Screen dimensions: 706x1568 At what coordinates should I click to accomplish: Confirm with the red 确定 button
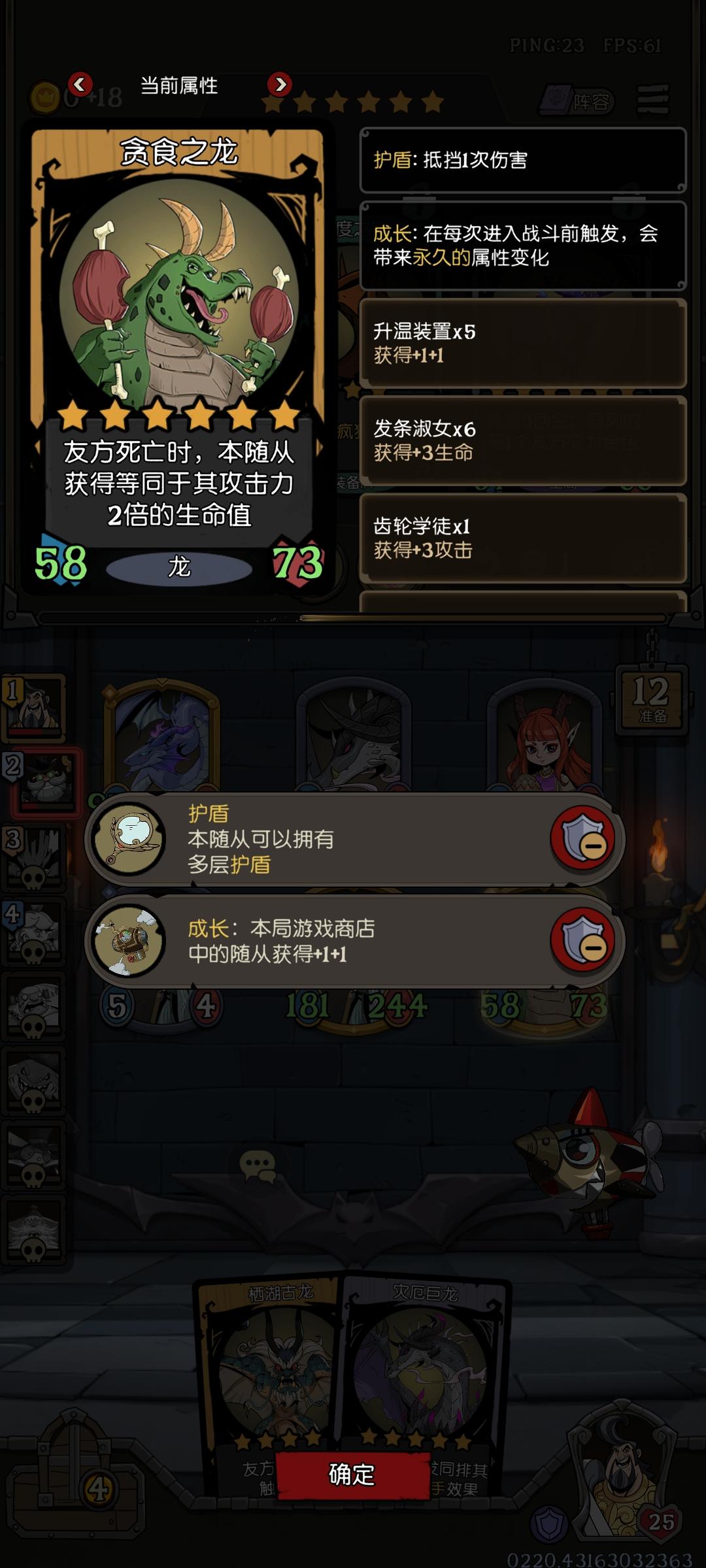(x=352, y=1475)
